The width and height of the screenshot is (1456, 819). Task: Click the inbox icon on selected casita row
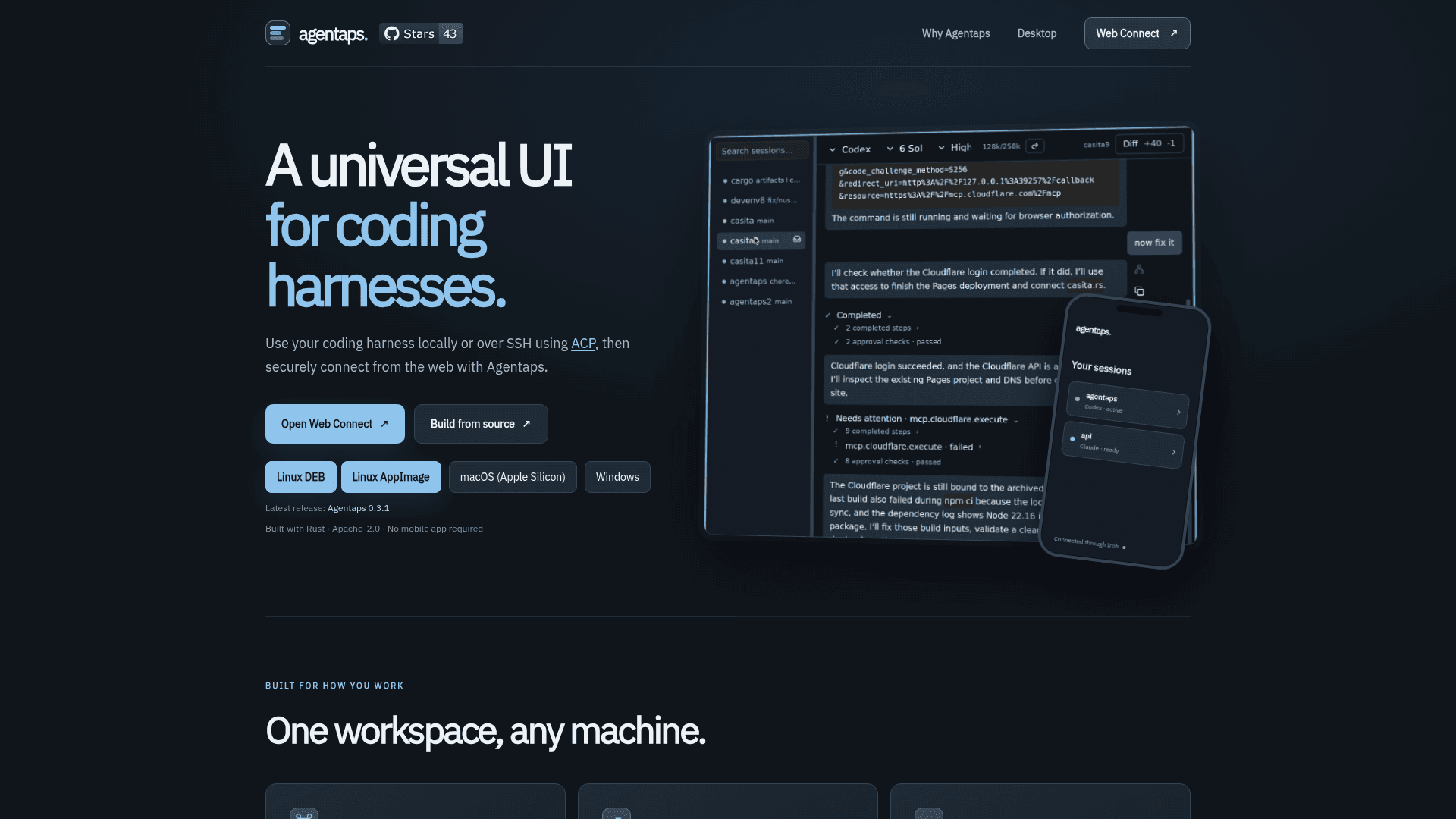coord(797,240)
